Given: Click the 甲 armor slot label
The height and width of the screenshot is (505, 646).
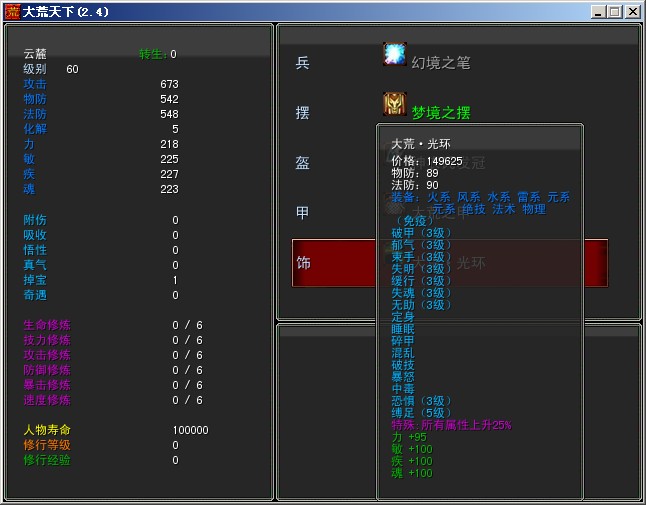Looking at the screenshot, I should [302, 213].
